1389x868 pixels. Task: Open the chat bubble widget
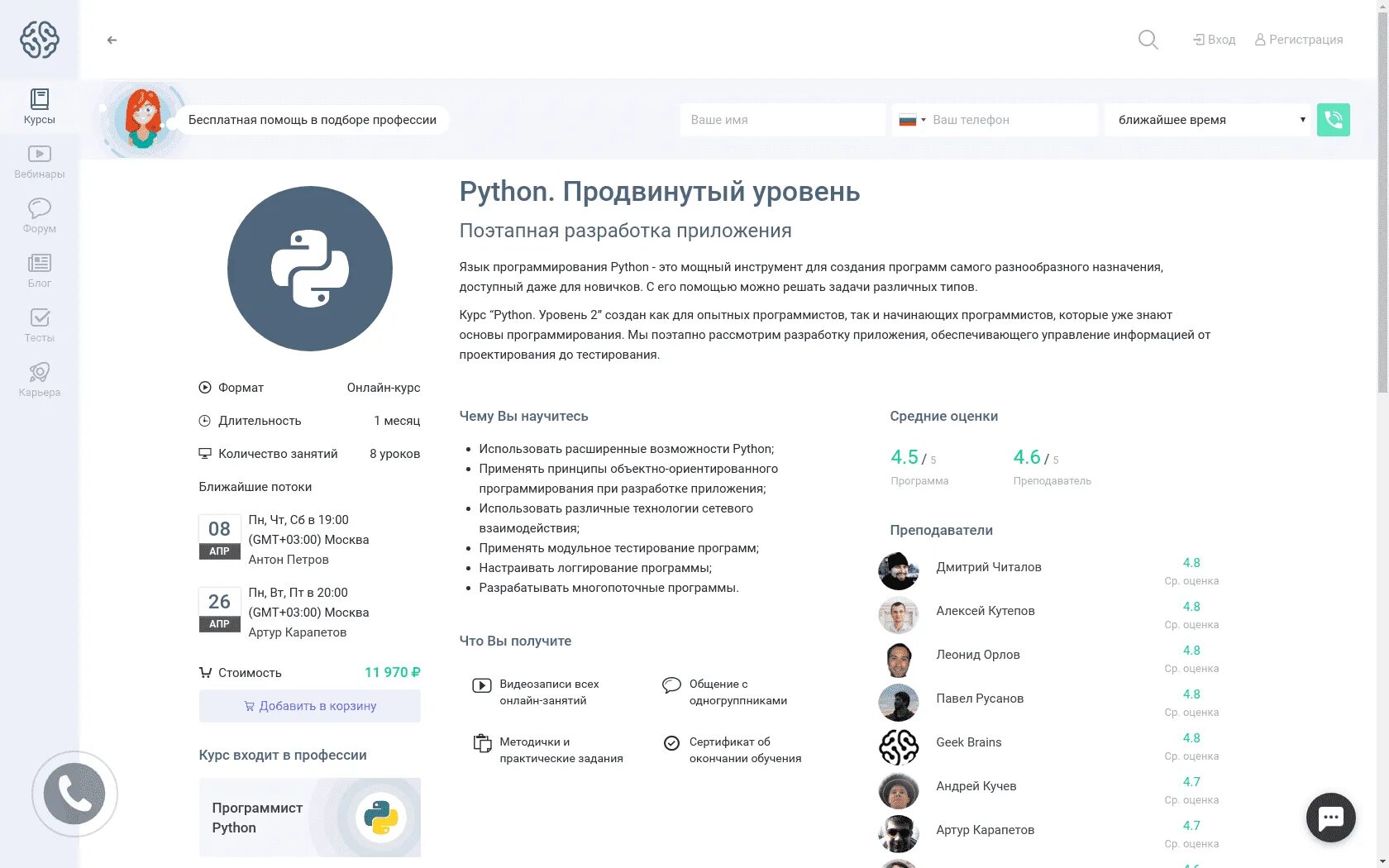[x=1331, y=818]
